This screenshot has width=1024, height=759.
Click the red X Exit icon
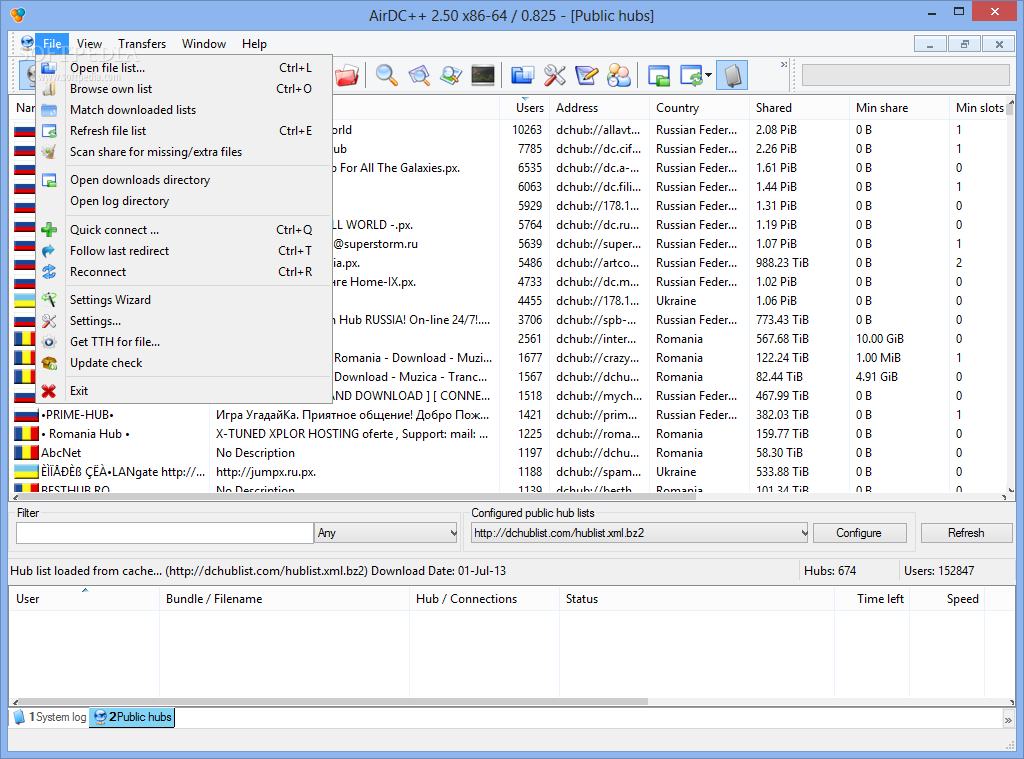pos(49,391)
